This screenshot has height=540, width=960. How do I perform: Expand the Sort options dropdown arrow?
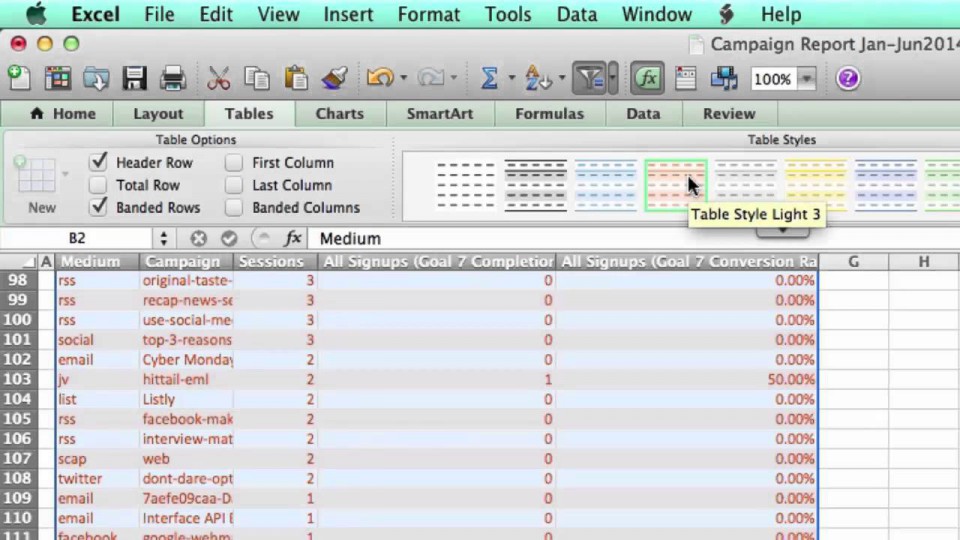(x=561, y=78)
